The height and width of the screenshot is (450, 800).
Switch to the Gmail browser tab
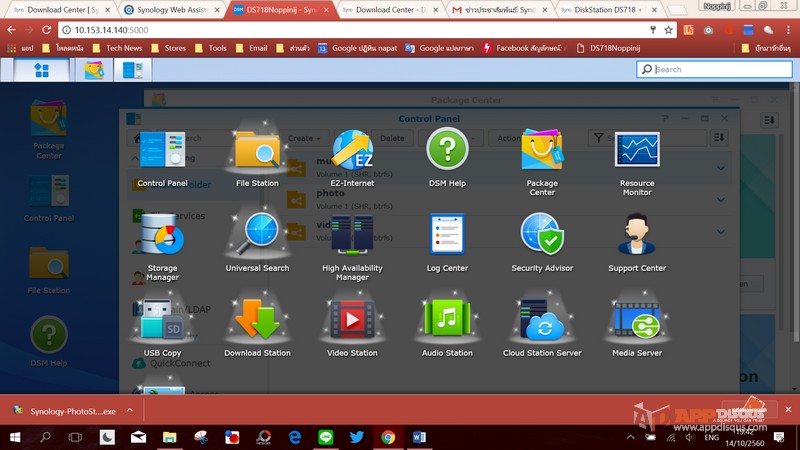coord(500,10)
